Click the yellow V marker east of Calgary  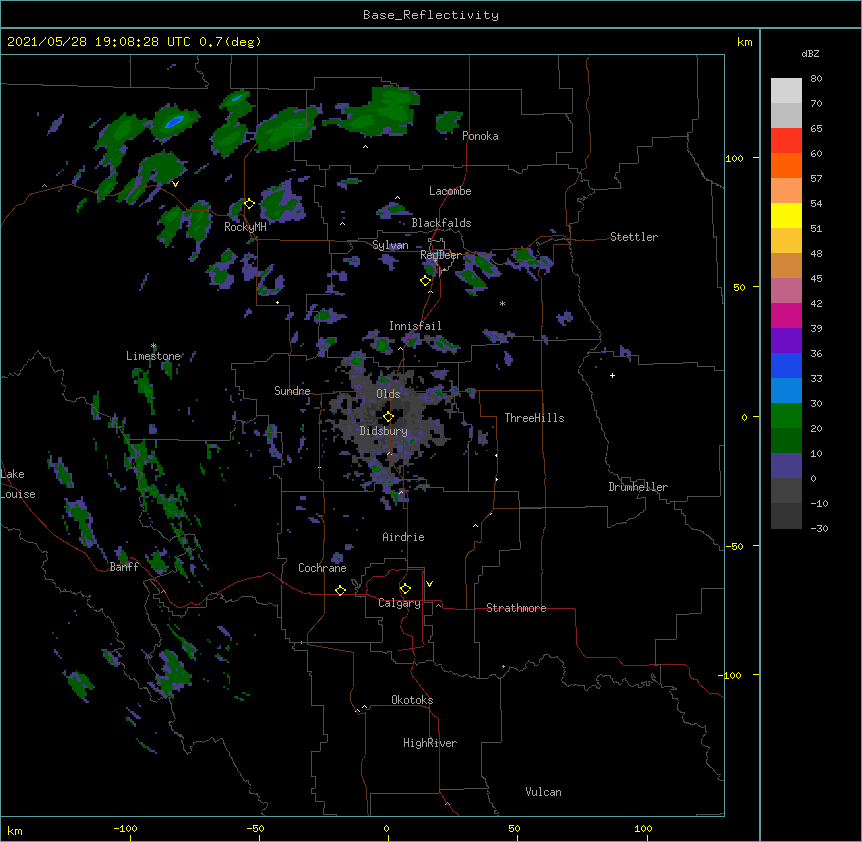click(x=429, y=584)
